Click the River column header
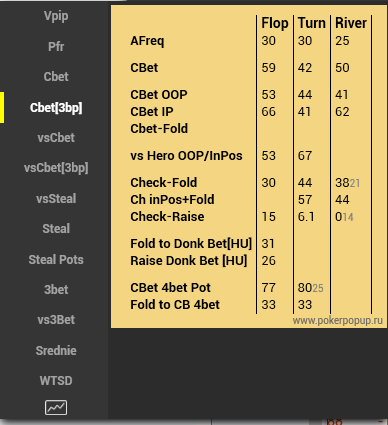The height and width of the screenshot is (425, 388). click(351, 23)
